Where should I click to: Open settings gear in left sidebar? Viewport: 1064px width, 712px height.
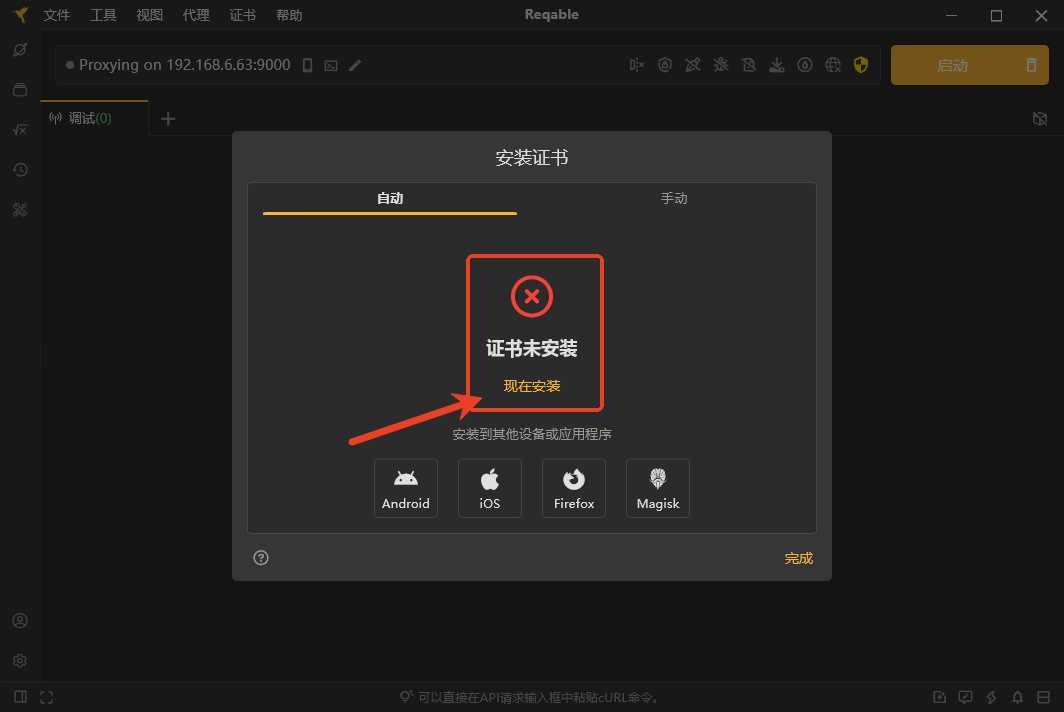click(19, 661)
